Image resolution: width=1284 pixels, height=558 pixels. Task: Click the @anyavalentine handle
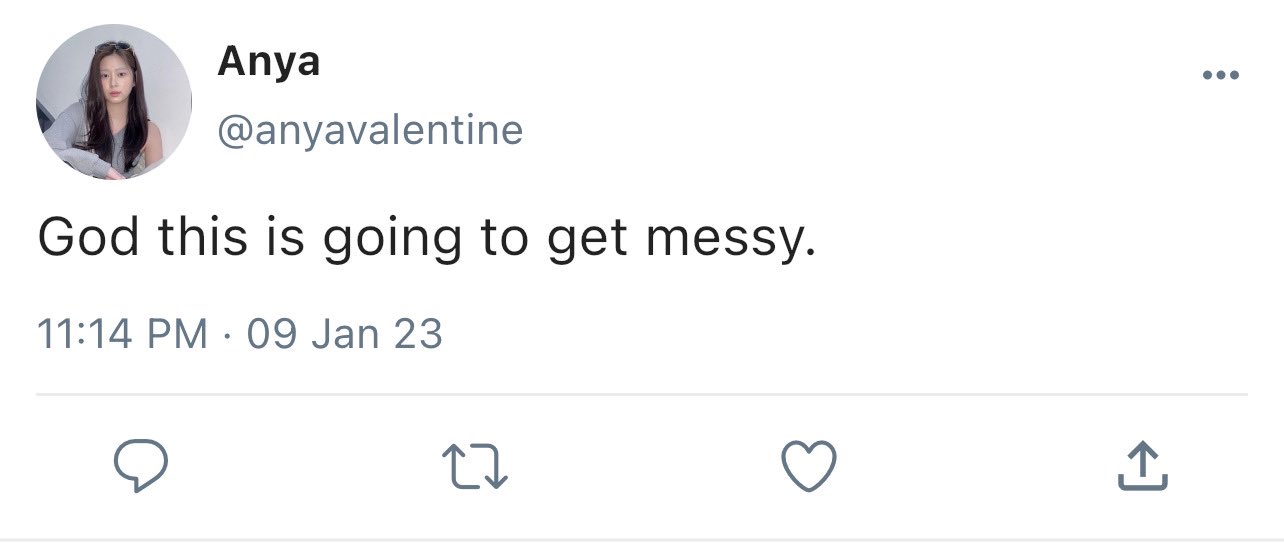click(x=370, y=131)
